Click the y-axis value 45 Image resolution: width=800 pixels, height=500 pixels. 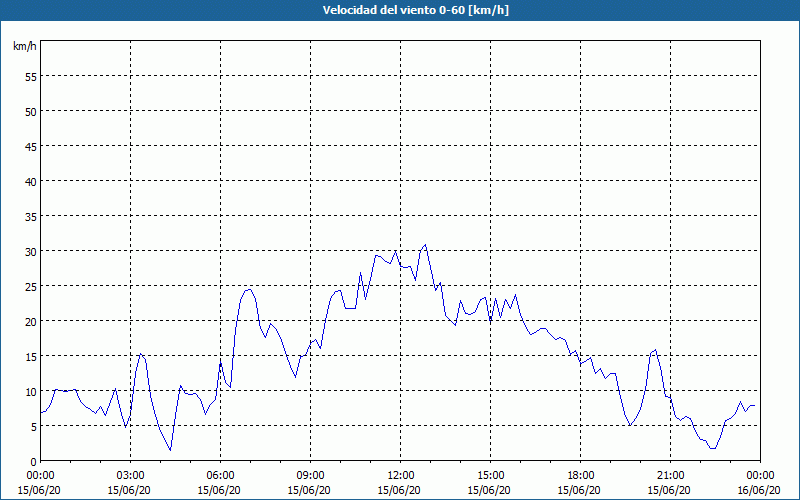(x=31, y=146)
